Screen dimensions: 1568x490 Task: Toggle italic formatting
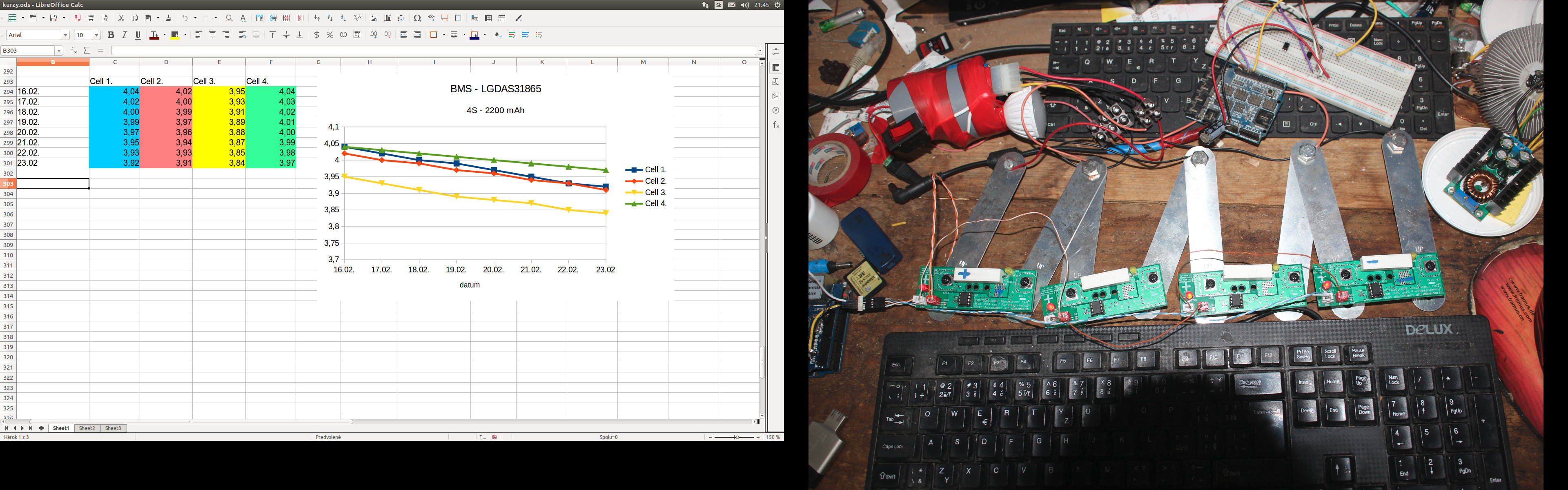click(x=124, y=35)
